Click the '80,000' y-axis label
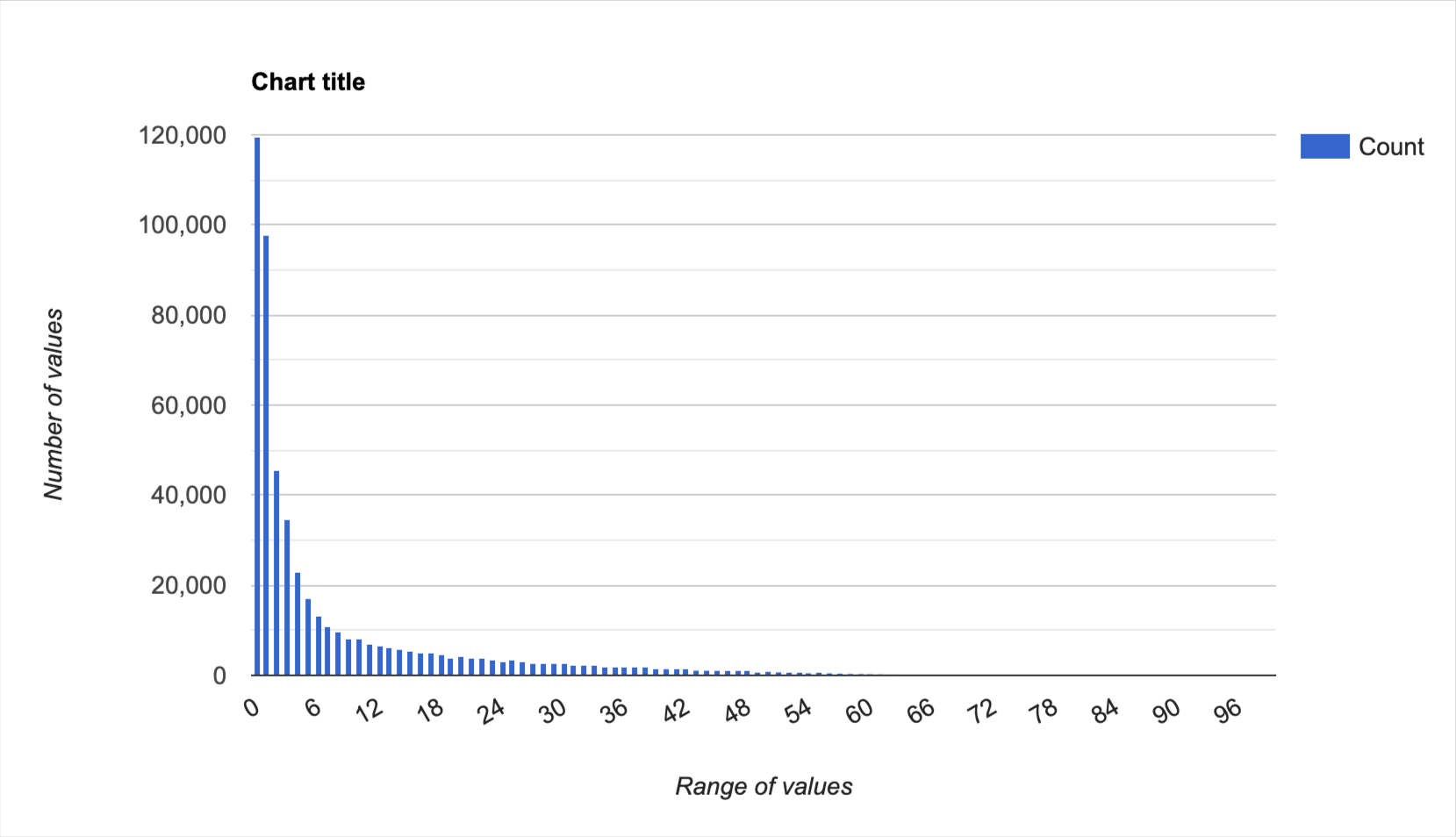Image resolution: width=1456 pixels, height=837 pixels. point(188,315)
